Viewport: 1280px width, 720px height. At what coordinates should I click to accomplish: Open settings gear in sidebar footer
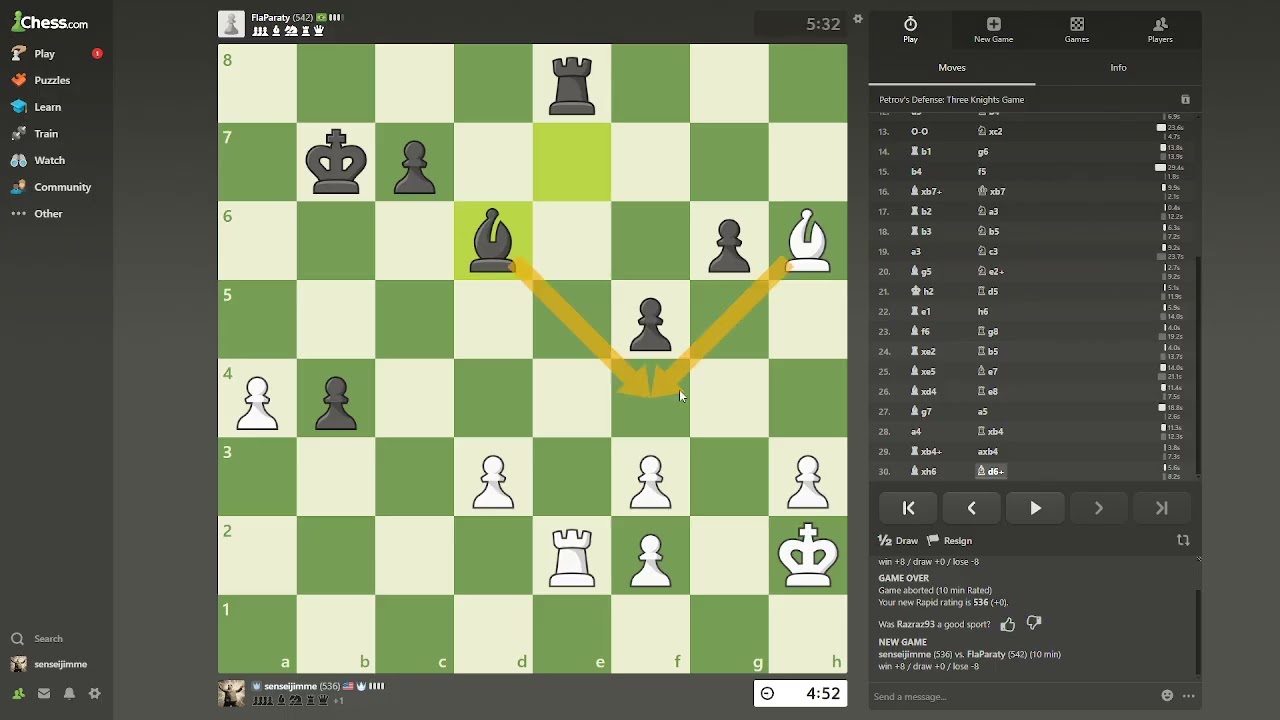[95, 694]
